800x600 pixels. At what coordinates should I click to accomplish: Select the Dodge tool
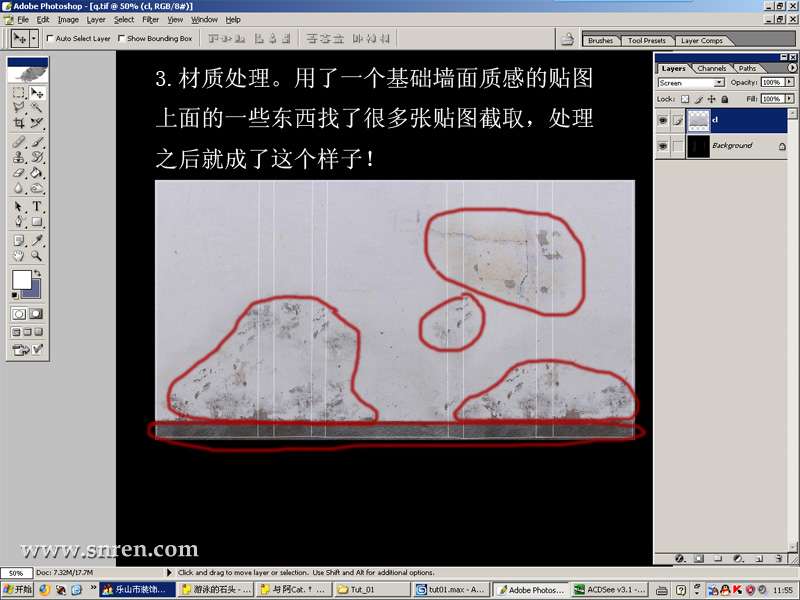pyautogui.click(x=37, y=188)
